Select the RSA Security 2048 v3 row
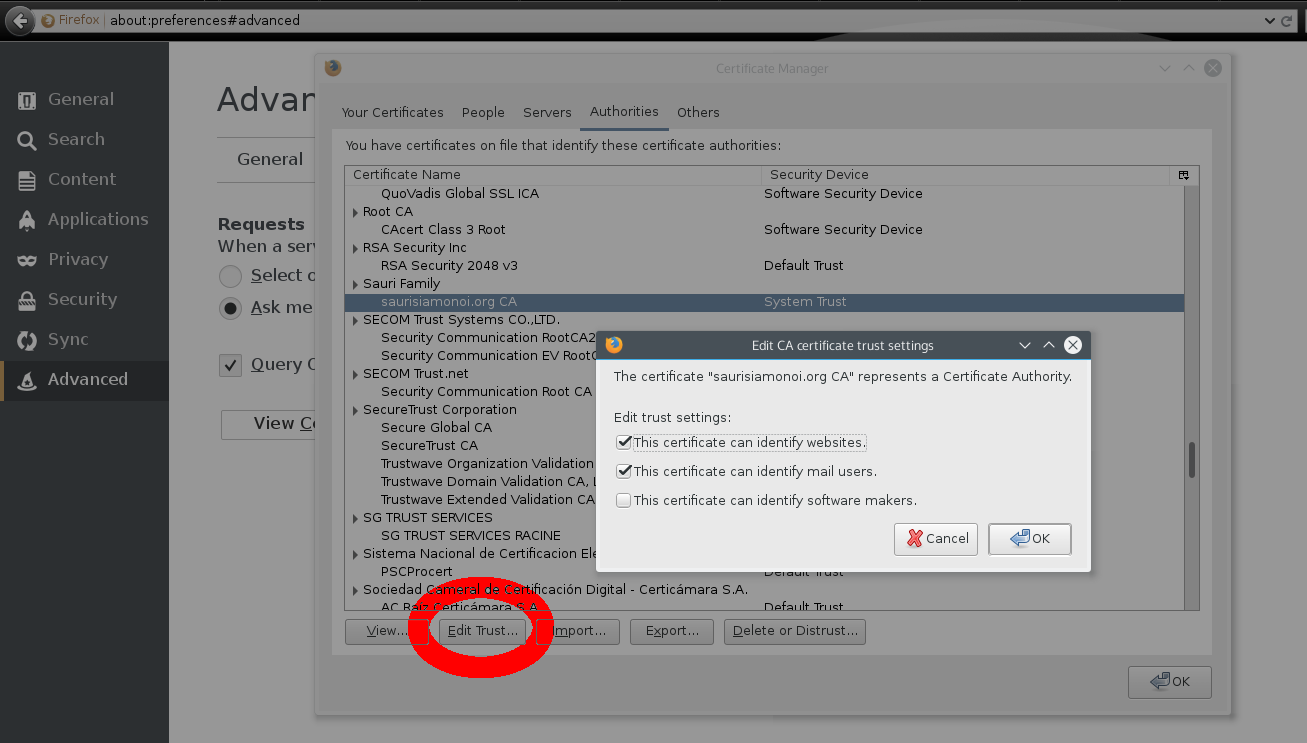Viewport: 1307px width, 743px height. (764, 266)
